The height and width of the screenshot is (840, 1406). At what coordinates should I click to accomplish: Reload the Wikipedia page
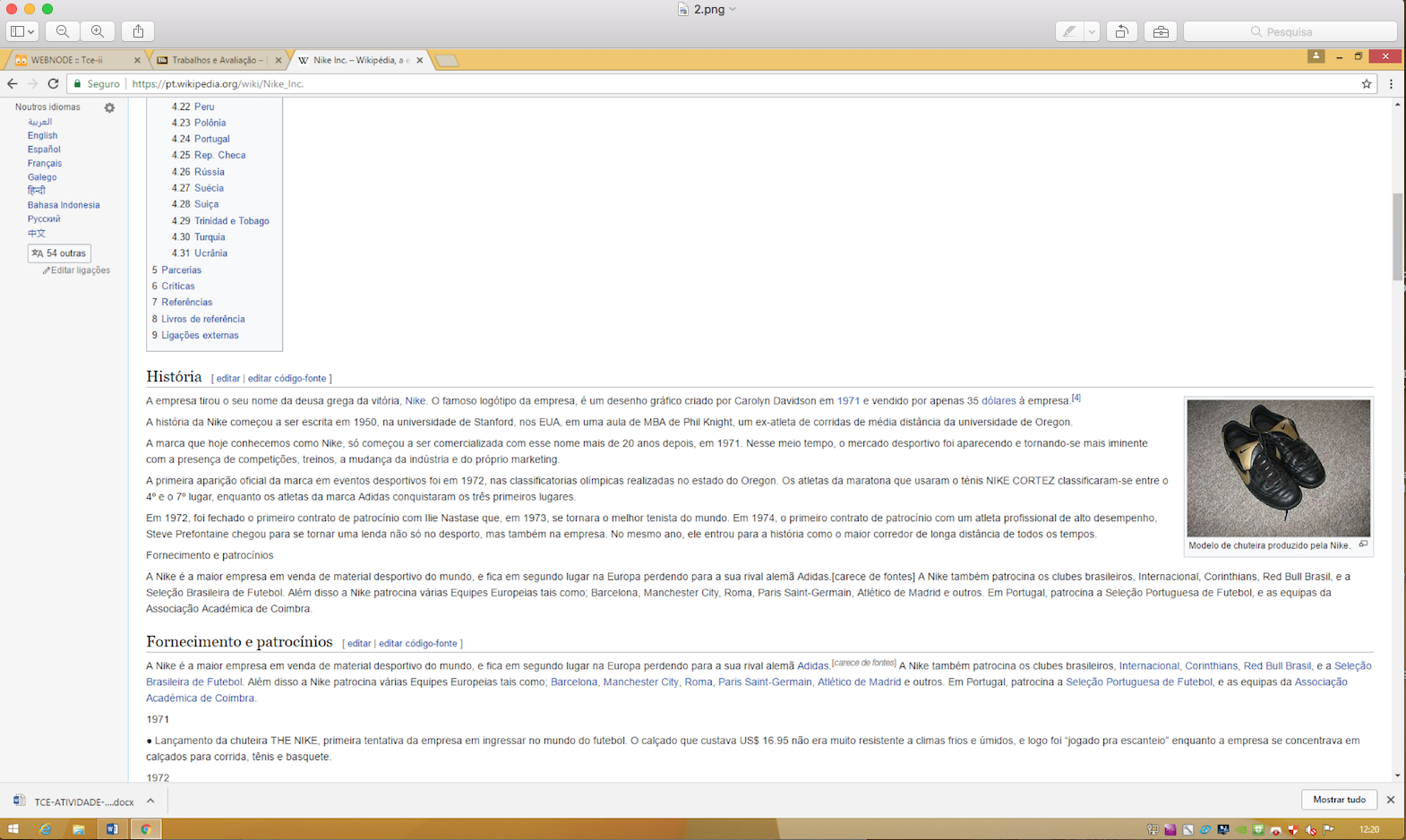click(53, 83)
